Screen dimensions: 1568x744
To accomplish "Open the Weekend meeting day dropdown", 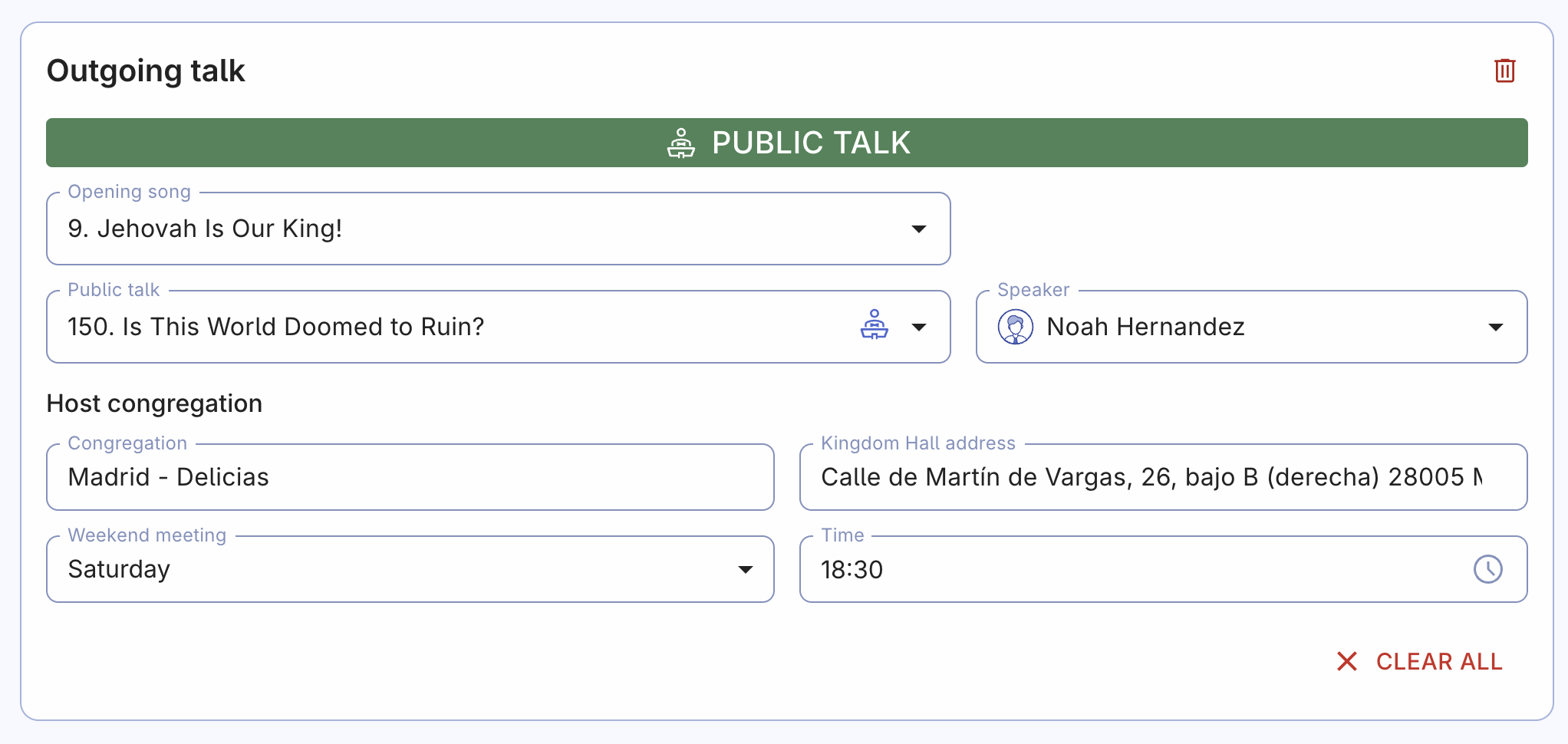I will 745,570.
